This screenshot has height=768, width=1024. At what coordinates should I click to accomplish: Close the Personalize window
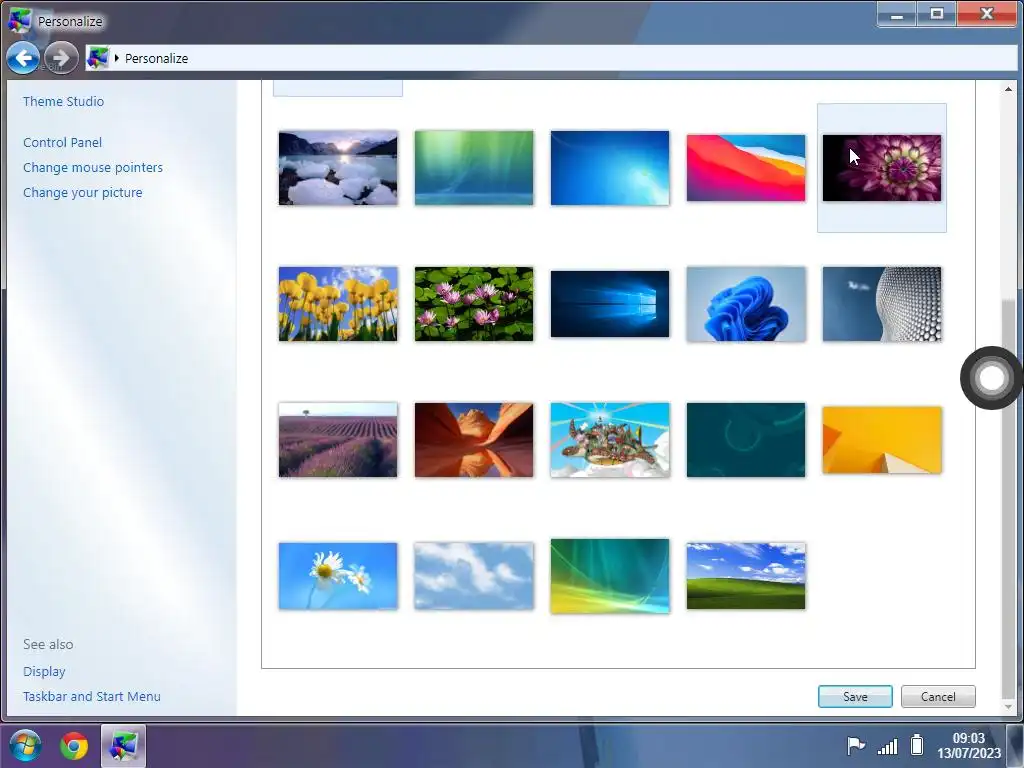tap(986, 14)
